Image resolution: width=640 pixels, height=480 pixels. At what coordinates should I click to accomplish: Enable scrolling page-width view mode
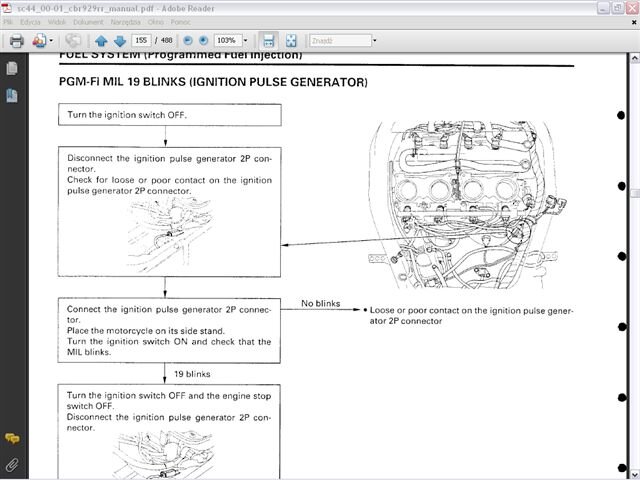click(268, 41)
